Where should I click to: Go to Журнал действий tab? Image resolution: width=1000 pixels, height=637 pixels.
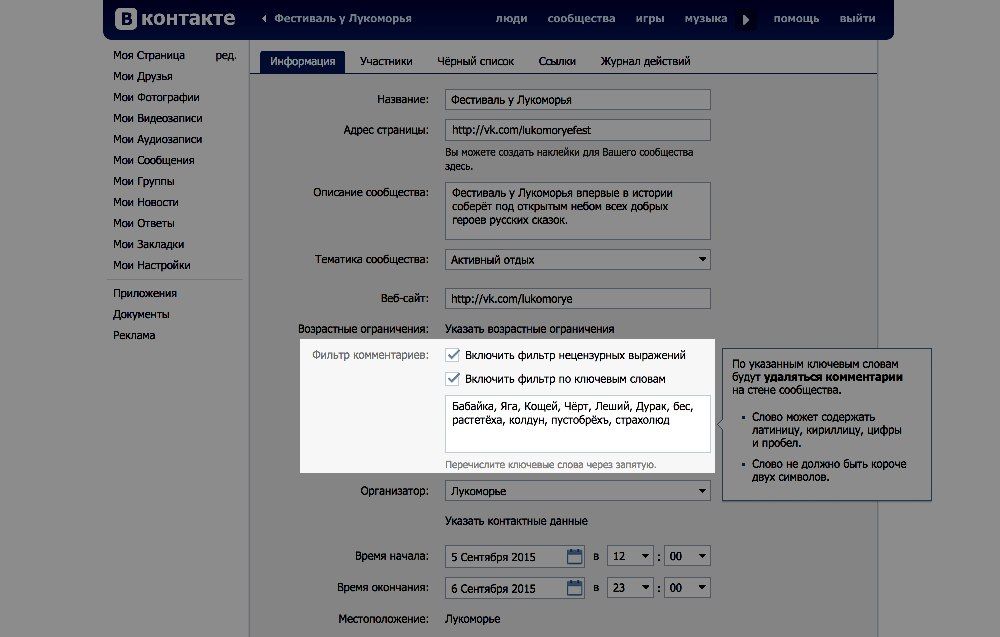coord(645,61)
